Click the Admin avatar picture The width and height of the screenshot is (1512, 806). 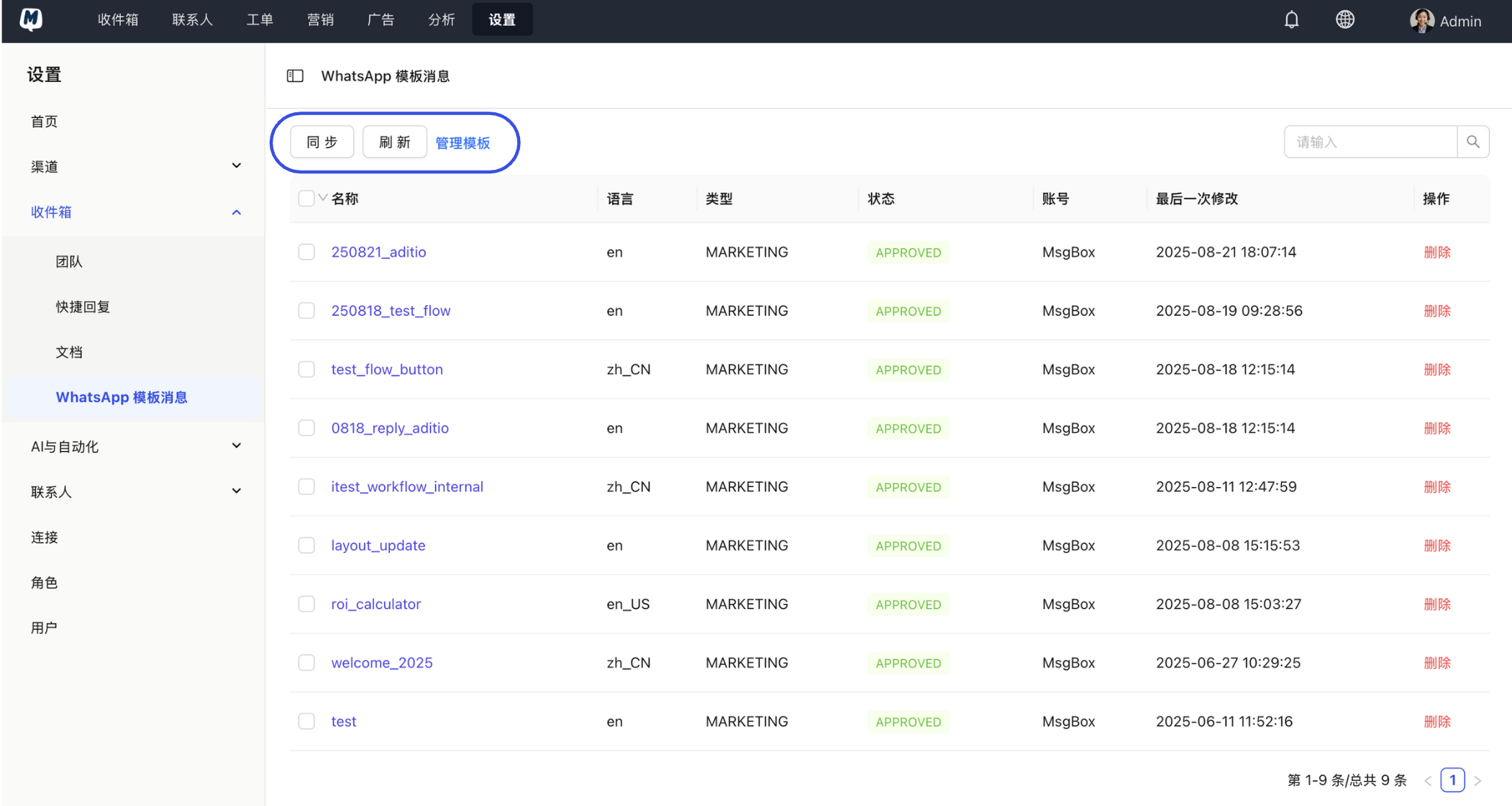pos(1421,20)
